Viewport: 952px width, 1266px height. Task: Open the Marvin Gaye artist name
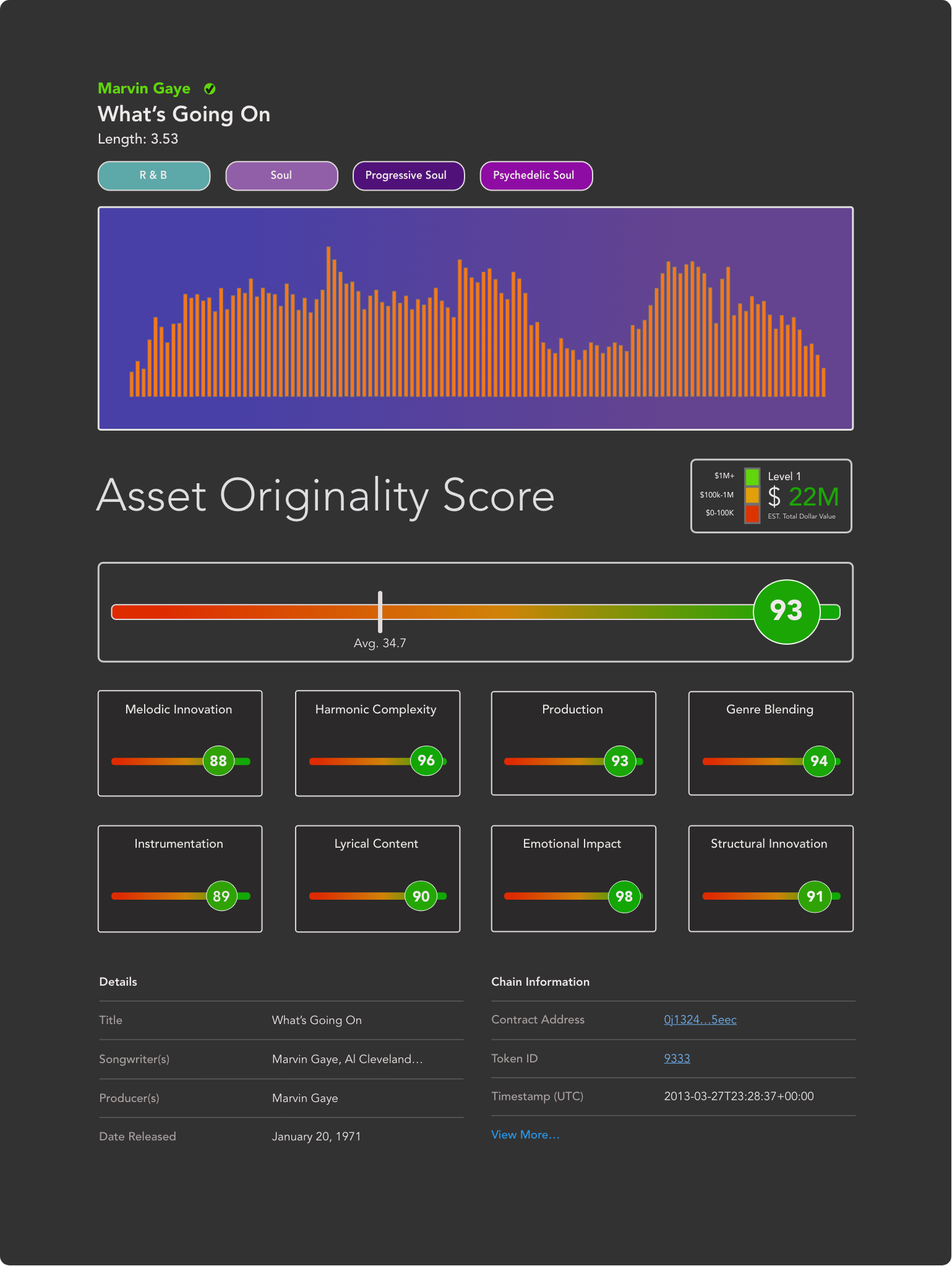[144, 88]
